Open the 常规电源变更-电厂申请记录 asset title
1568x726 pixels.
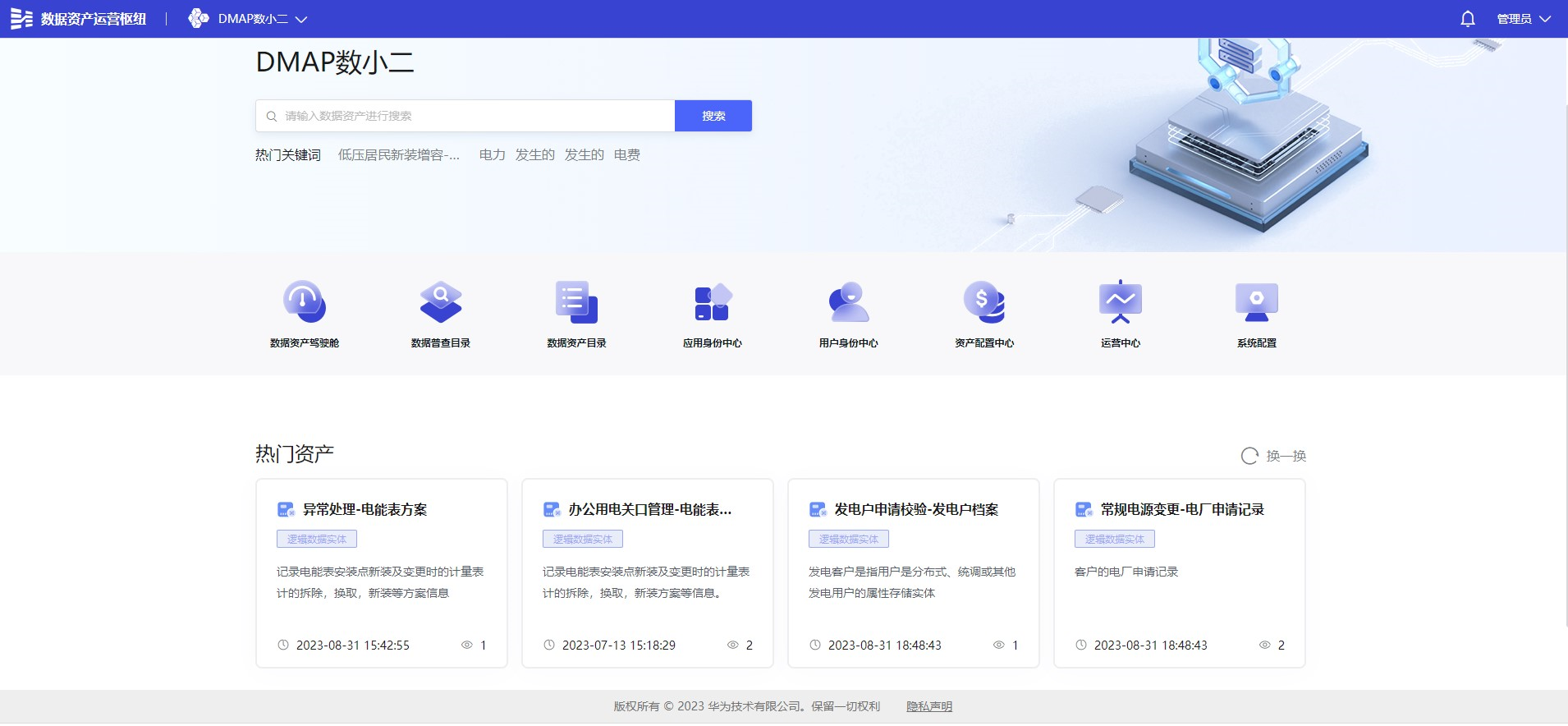coord(1183,510)
